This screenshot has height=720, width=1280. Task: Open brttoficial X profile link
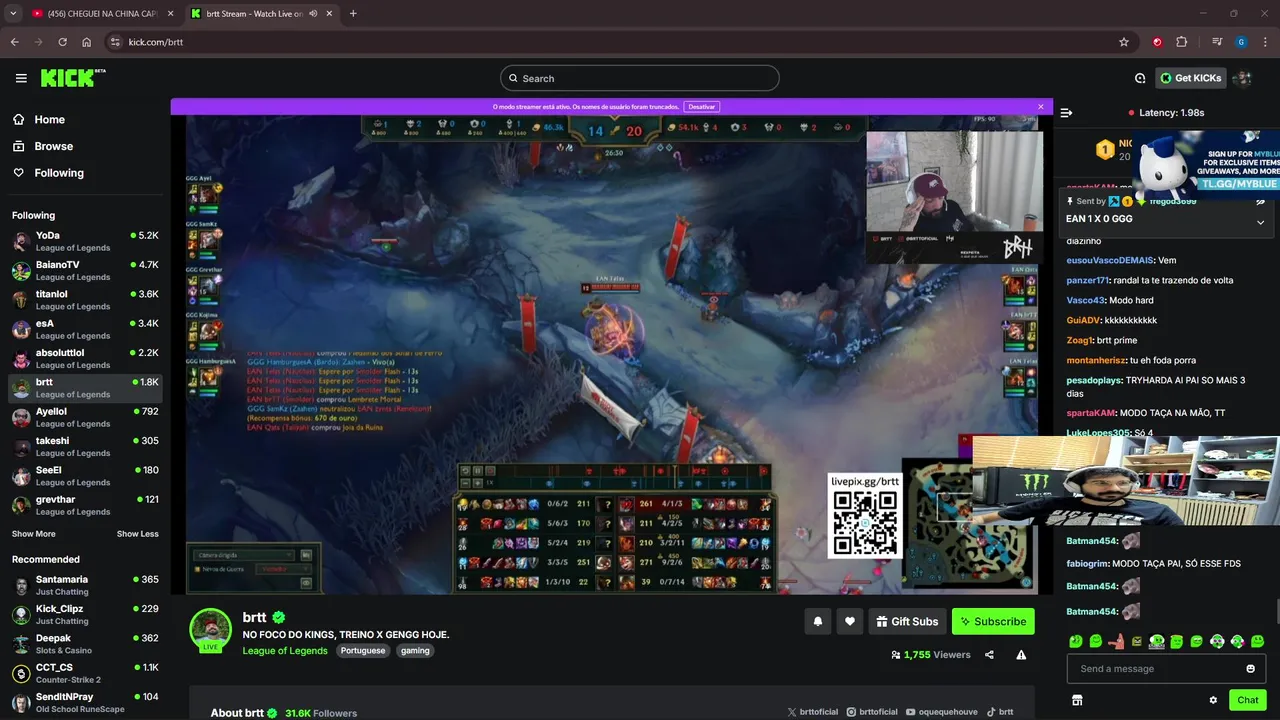point(812,712)
